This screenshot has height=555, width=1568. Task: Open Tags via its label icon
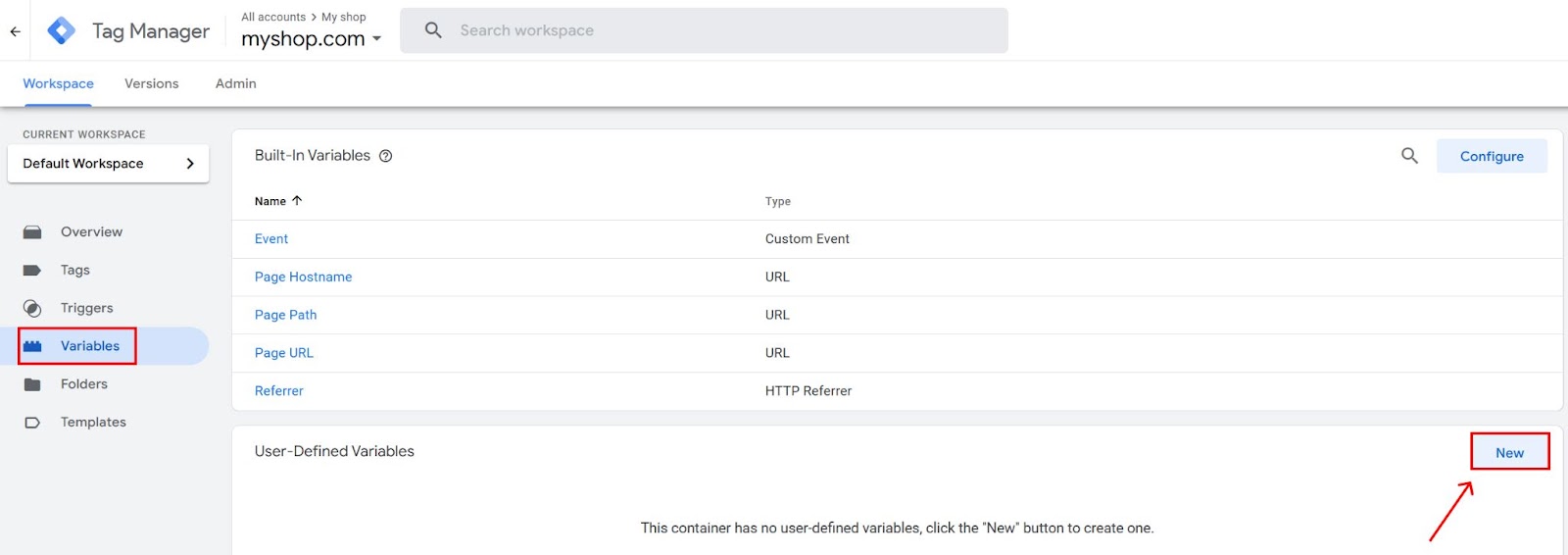click(x=32, y=271)
